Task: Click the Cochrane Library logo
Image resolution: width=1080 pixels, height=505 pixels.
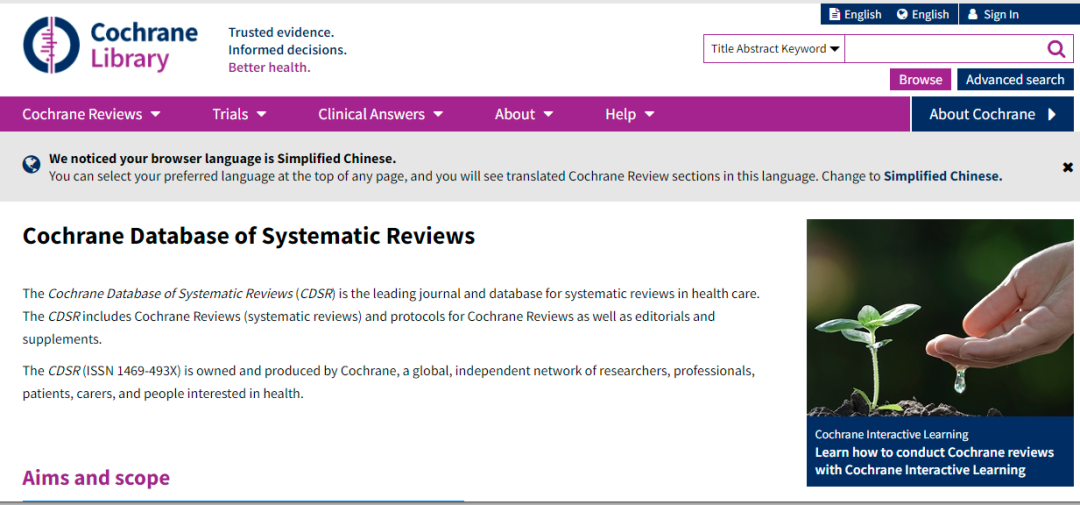Action: click(x=110, y=46)
